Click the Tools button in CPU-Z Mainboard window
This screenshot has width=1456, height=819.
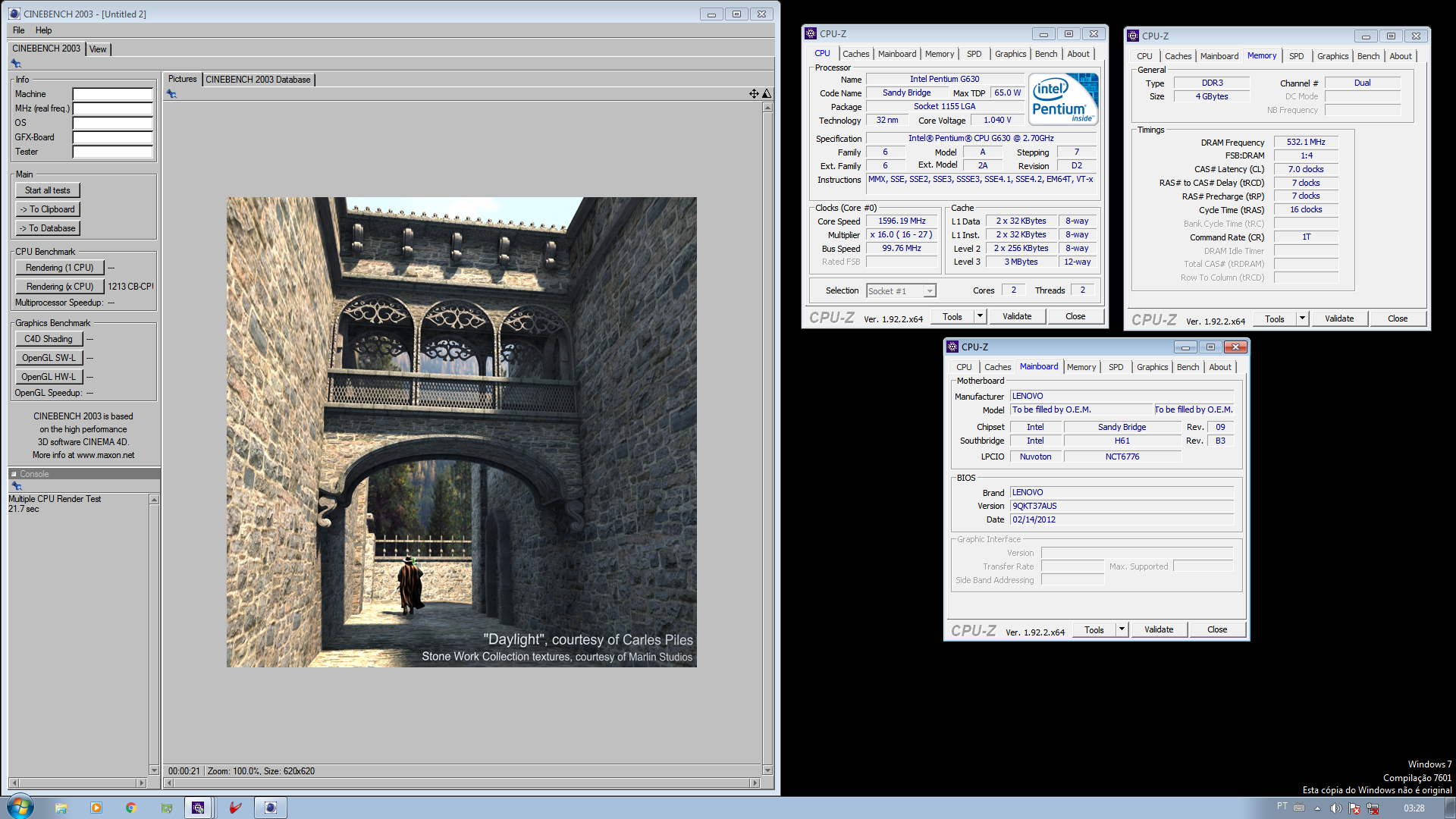tap(1094, 629)
